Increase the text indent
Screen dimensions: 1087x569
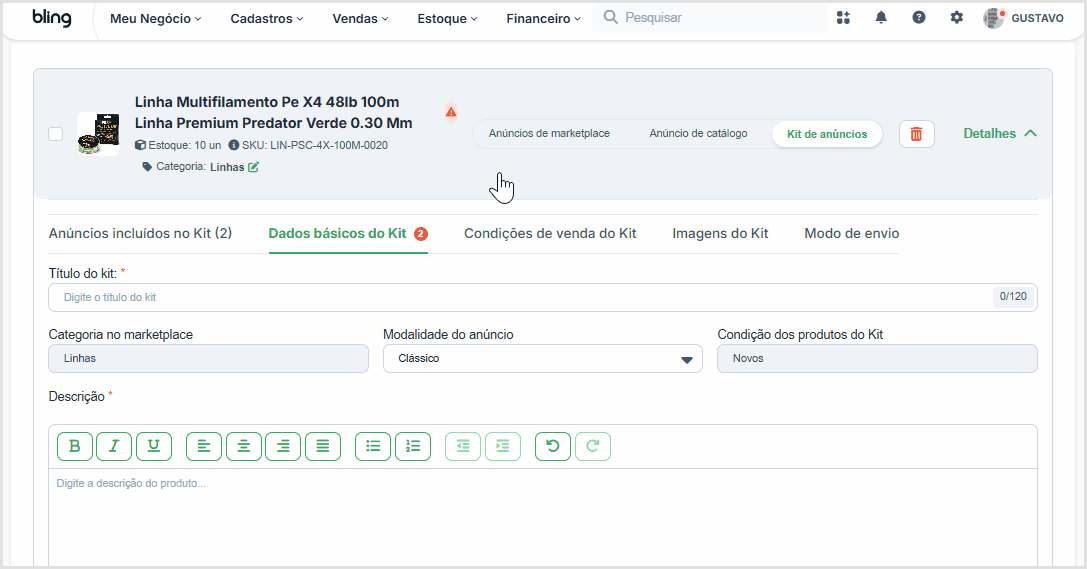(x=503, y=446)
